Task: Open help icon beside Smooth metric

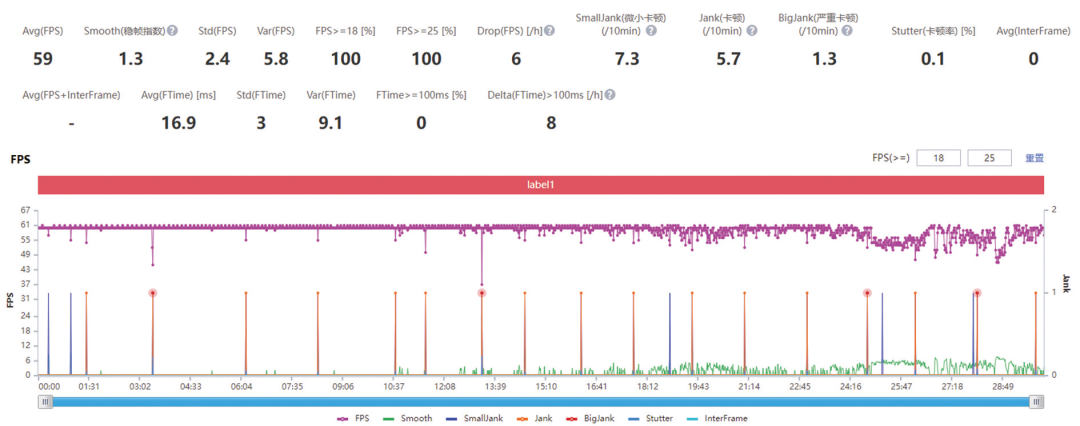Action: [172, 31]
